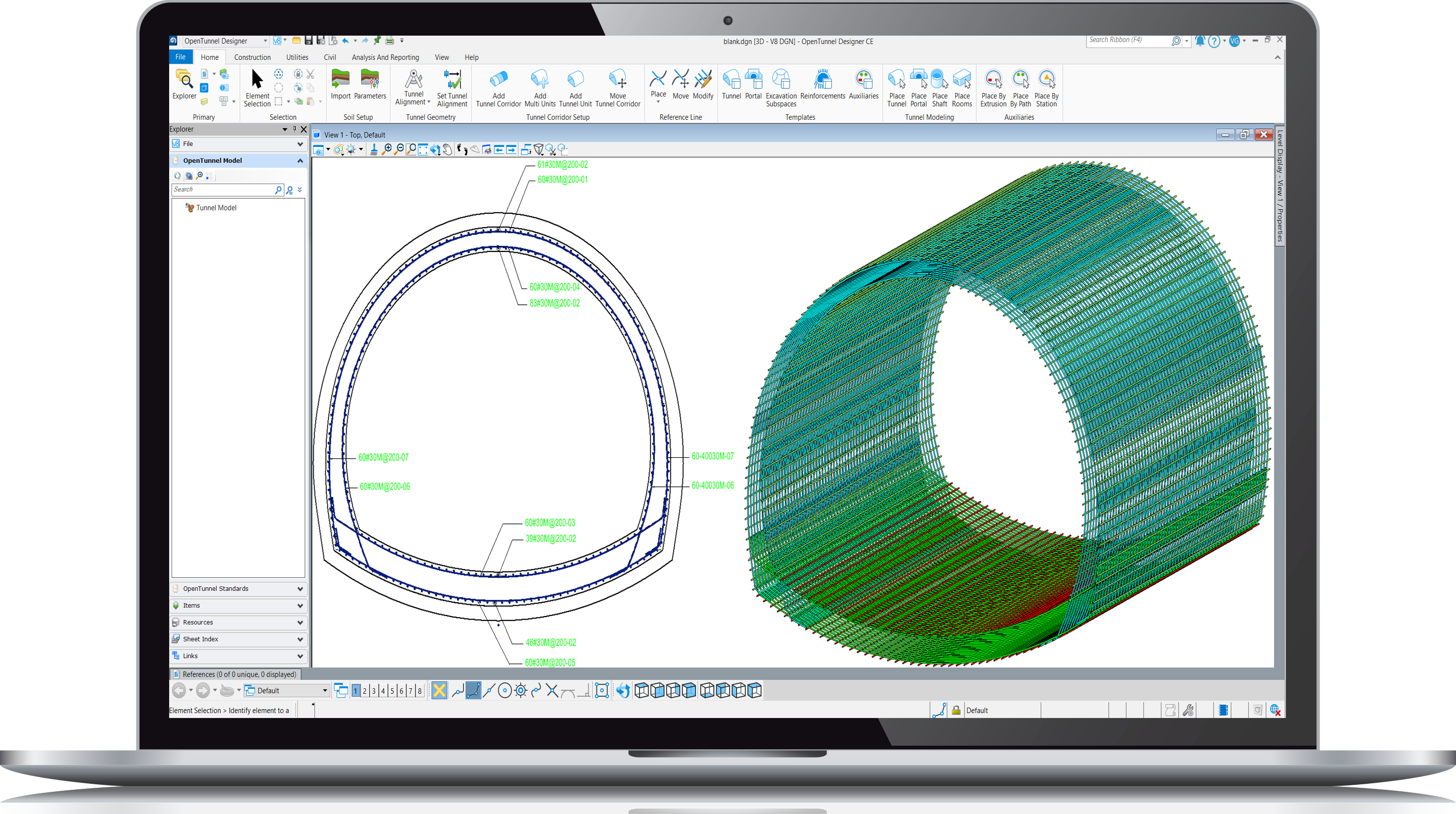Collapse the OpenTunnel Model section
The height and width of the screenshot is (814, 1456).
300,161
